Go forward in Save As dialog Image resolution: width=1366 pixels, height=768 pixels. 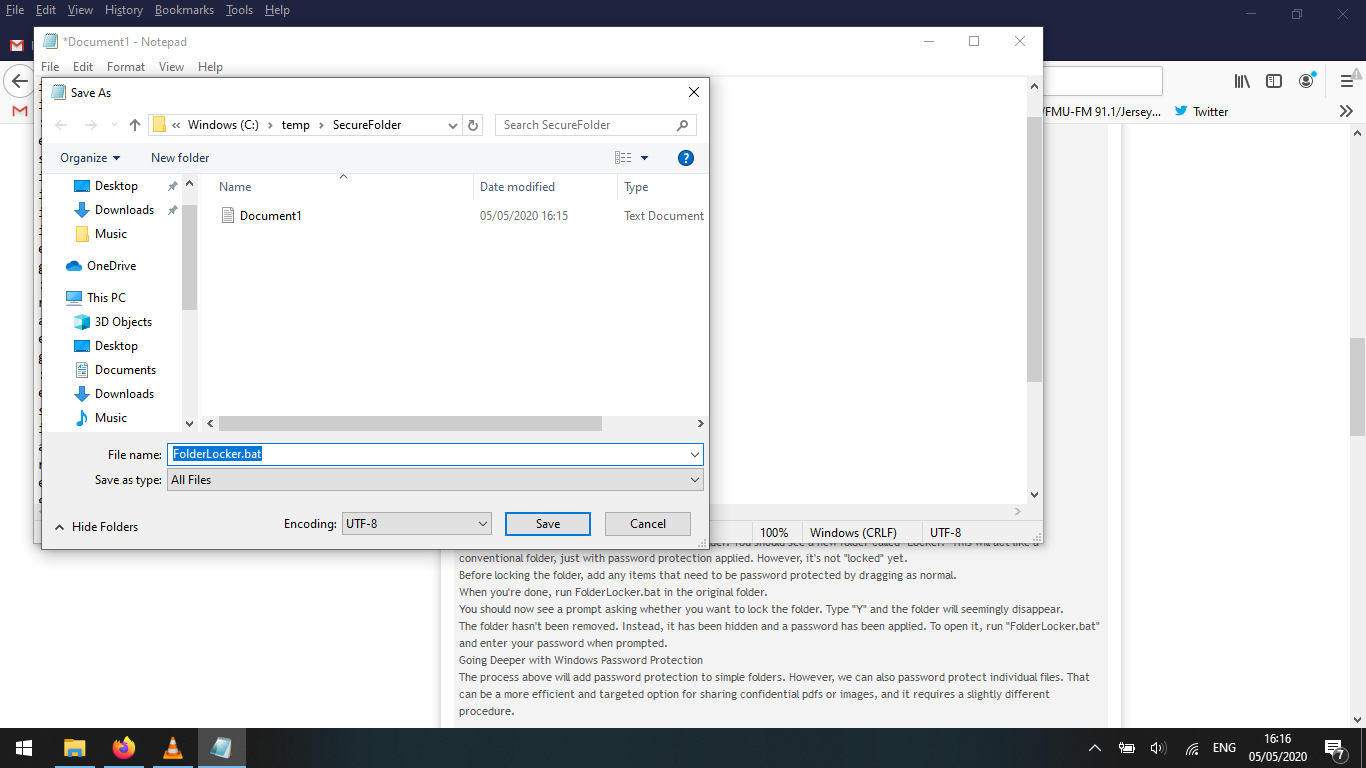91,125
